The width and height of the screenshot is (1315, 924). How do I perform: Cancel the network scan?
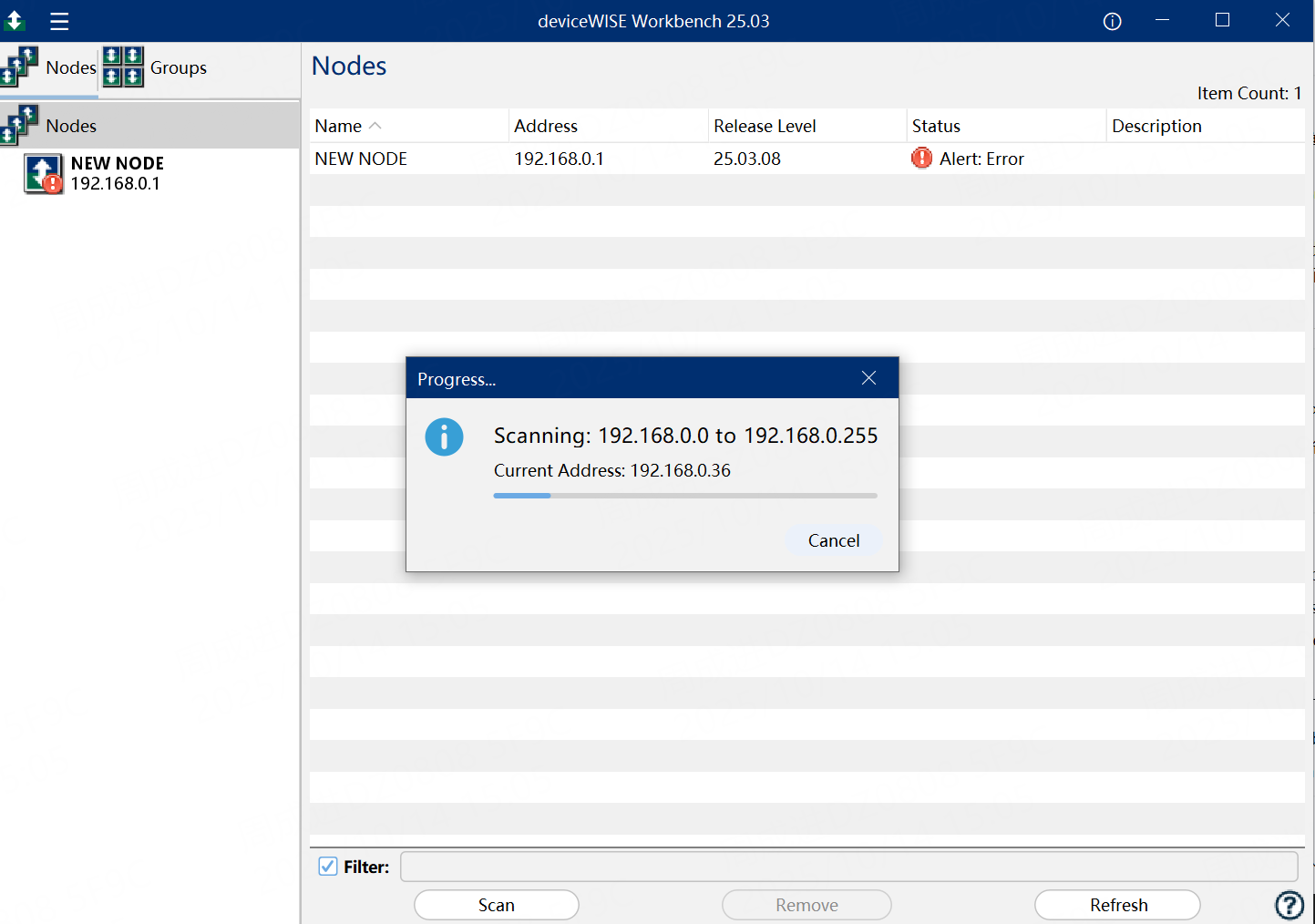[833, 540]
